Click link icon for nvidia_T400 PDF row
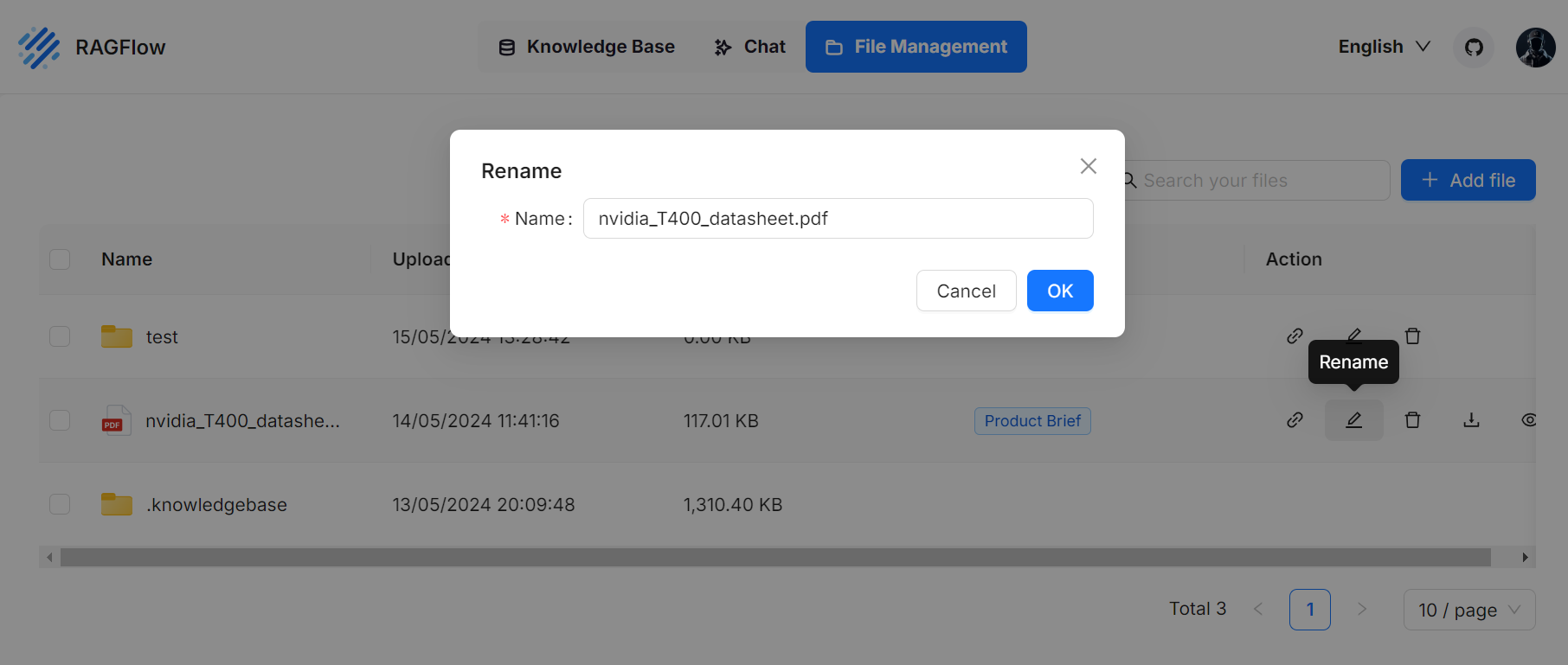 (1295, 420)
